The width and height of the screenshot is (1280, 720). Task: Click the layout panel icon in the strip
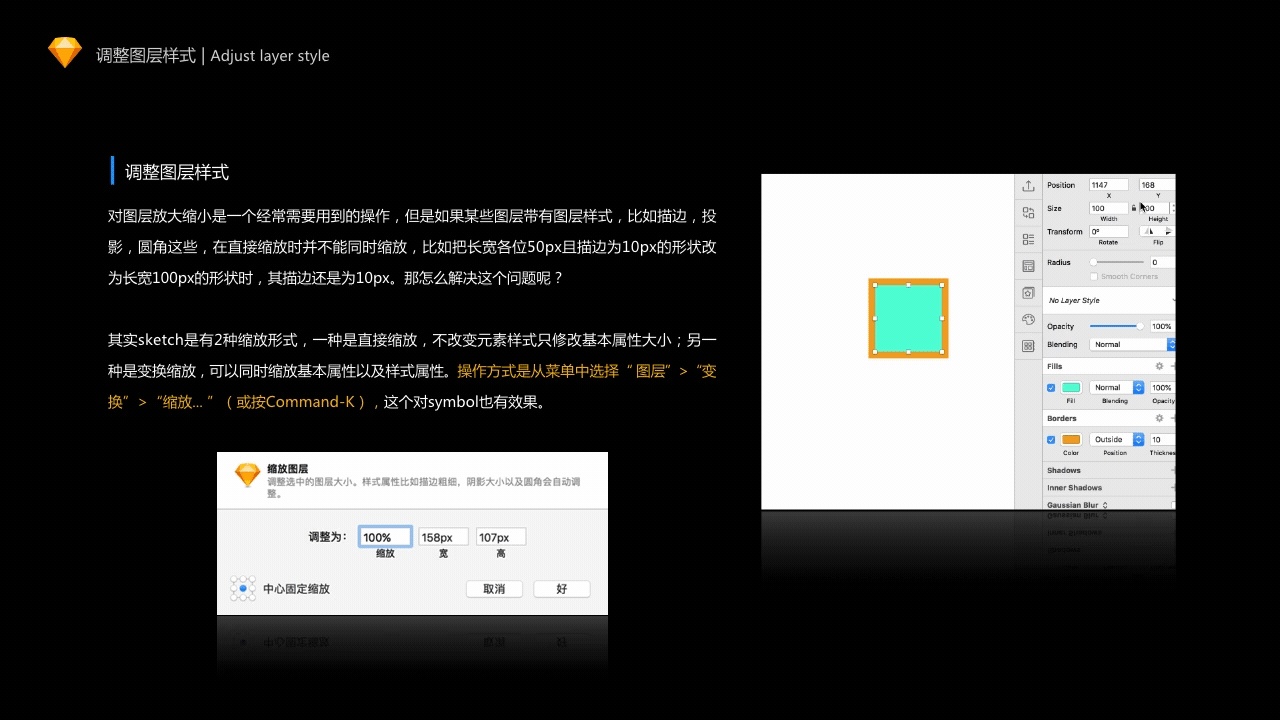coord(1028,266)
